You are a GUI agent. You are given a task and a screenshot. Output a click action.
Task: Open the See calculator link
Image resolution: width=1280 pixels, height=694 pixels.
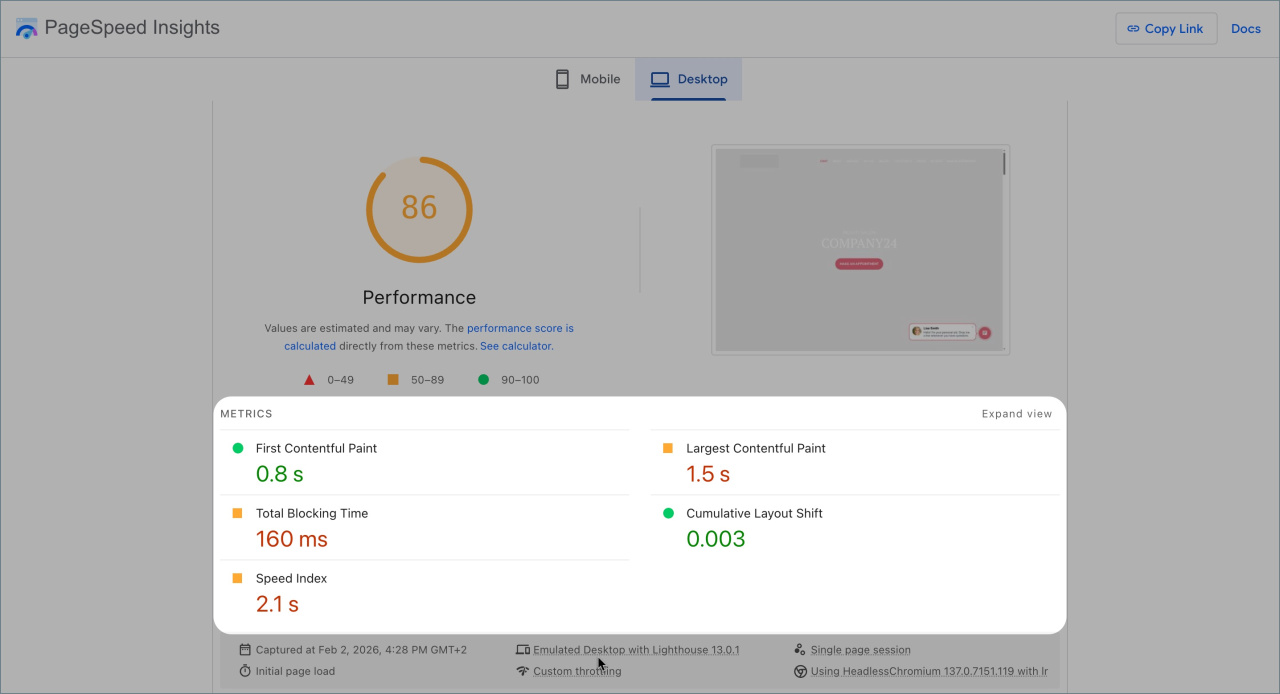pyautogui.click(x=515, y=346)
